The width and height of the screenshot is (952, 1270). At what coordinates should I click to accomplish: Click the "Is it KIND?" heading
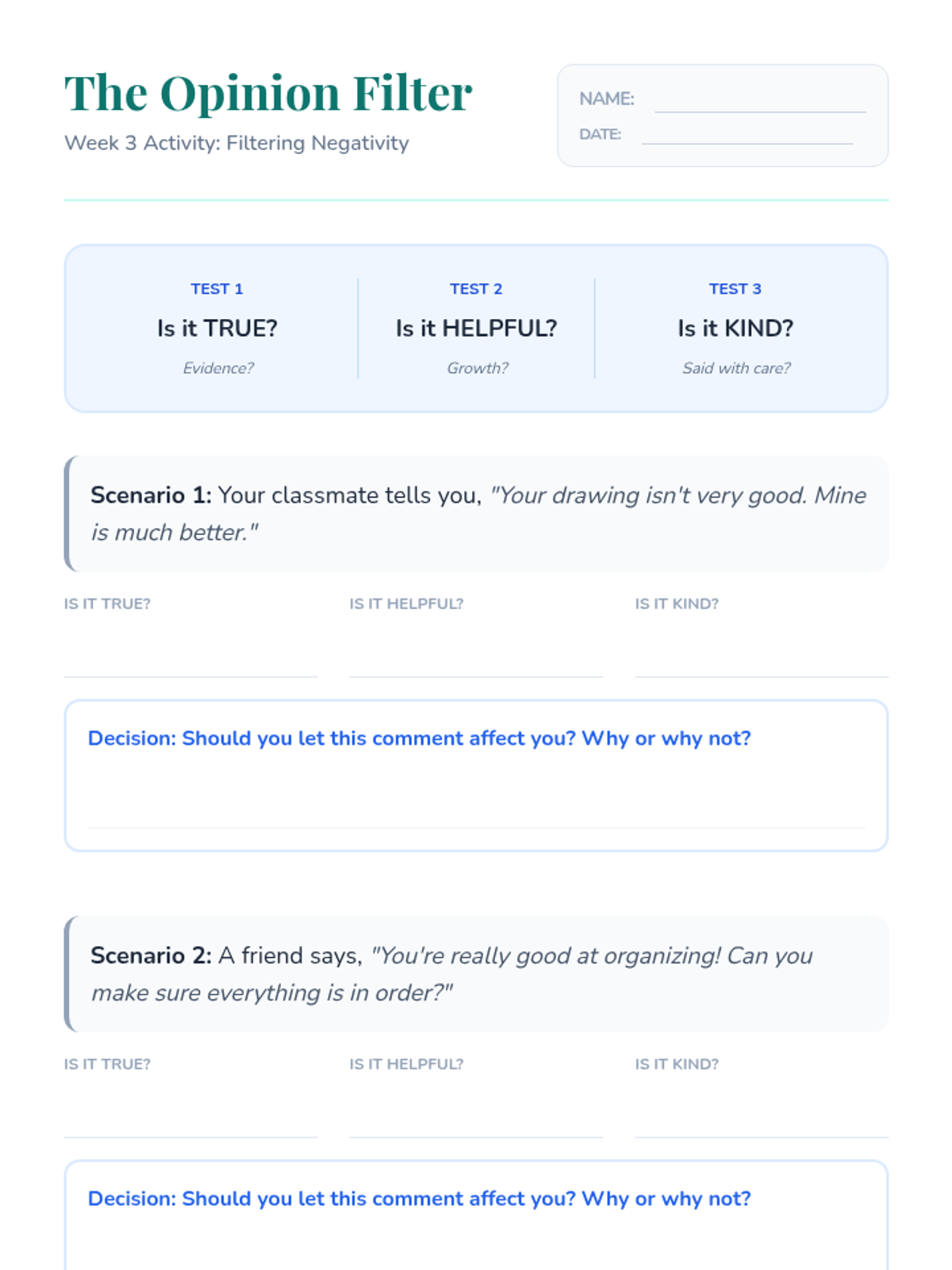(x=735, y=328)
